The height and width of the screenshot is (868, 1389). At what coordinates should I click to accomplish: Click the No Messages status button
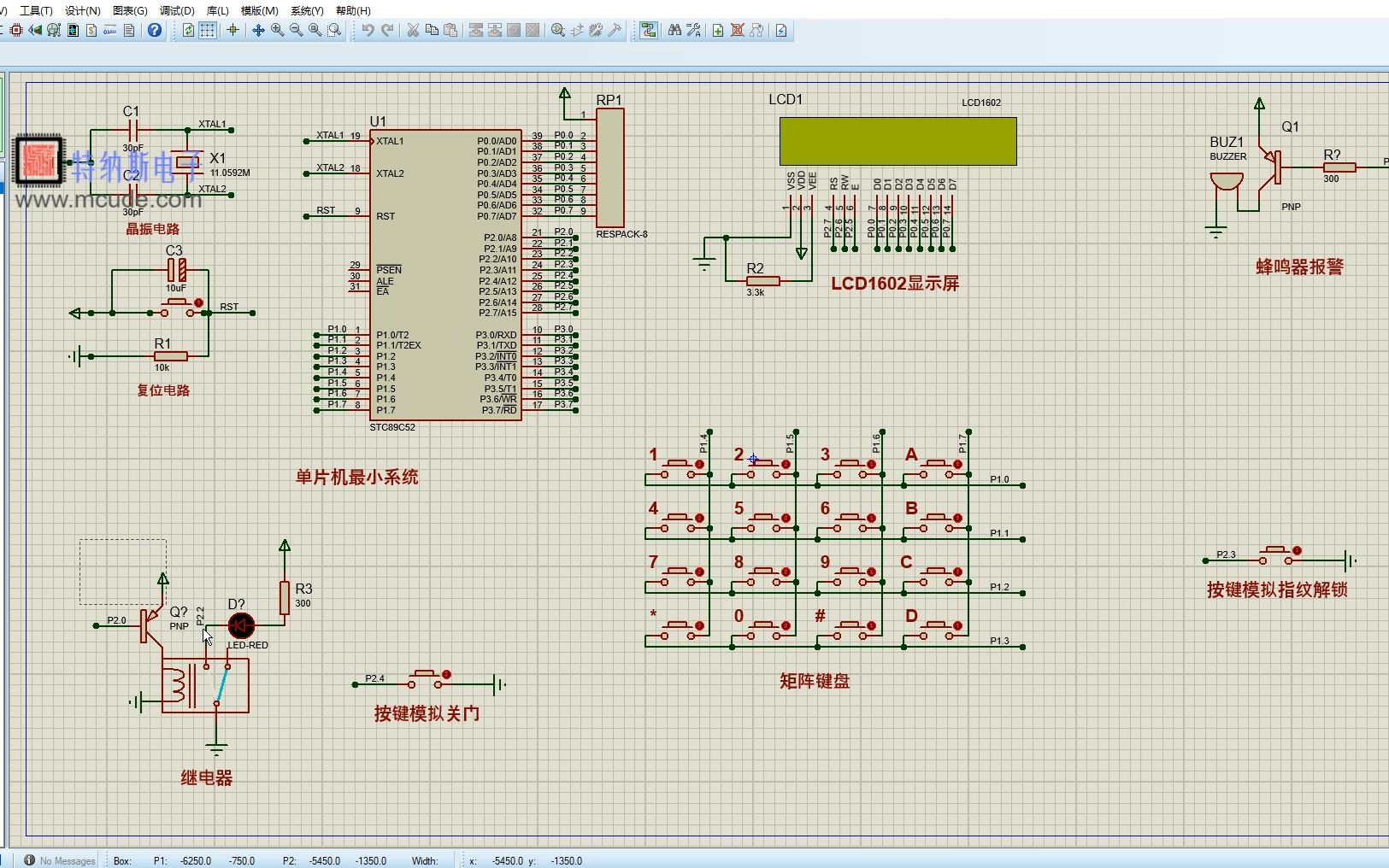[x=60, y=860]
